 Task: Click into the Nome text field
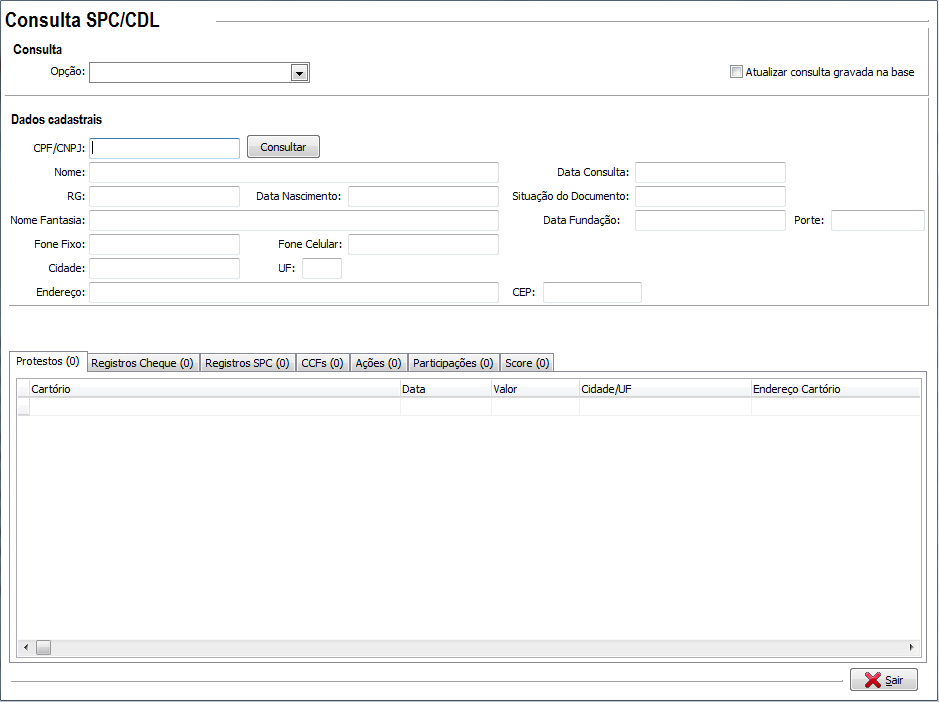click(x=293, y=173)
